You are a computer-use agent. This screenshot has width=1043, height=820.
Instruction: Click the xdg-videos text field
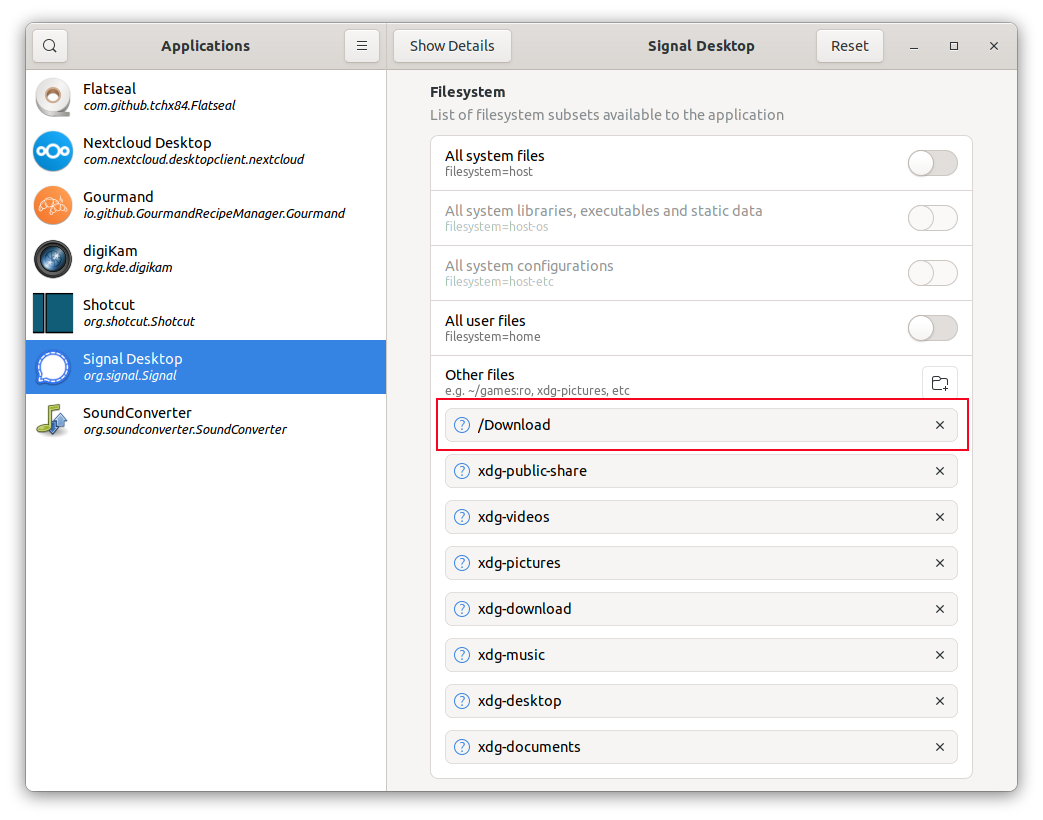[x=701, y=517]
